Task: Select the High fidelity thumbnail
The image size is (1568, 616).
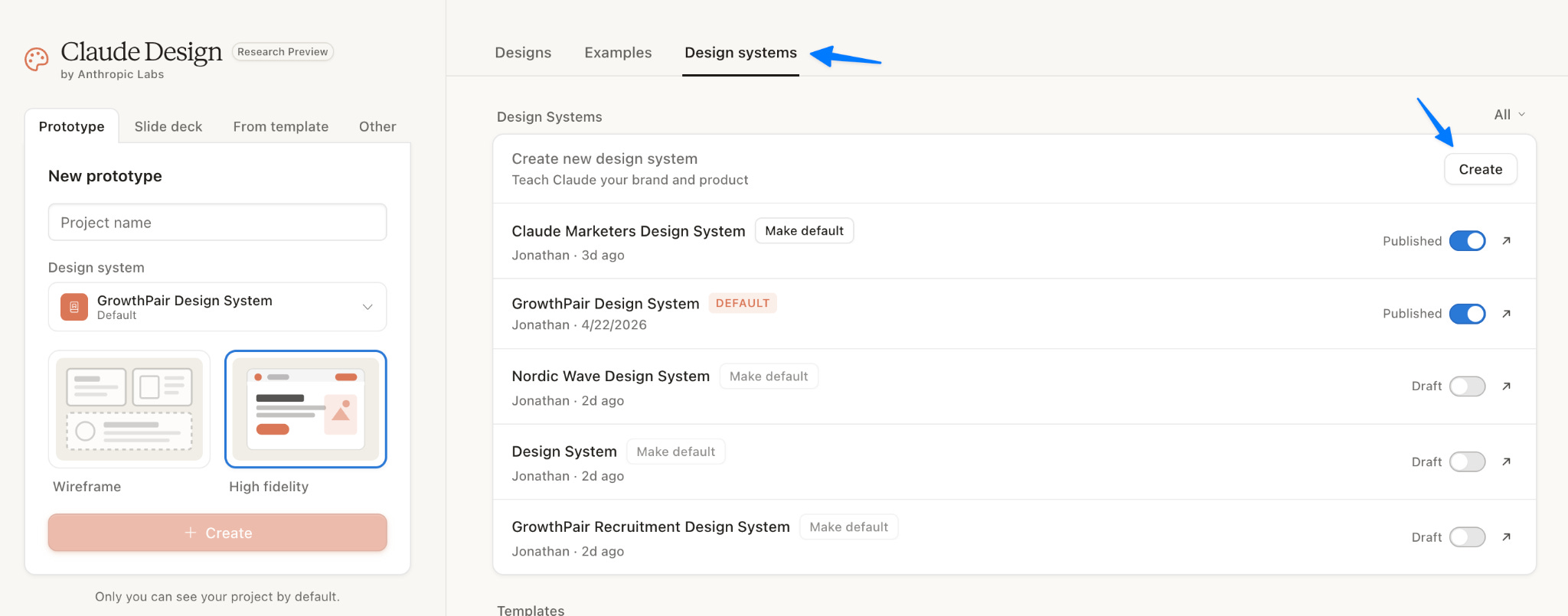Action: 305,409
